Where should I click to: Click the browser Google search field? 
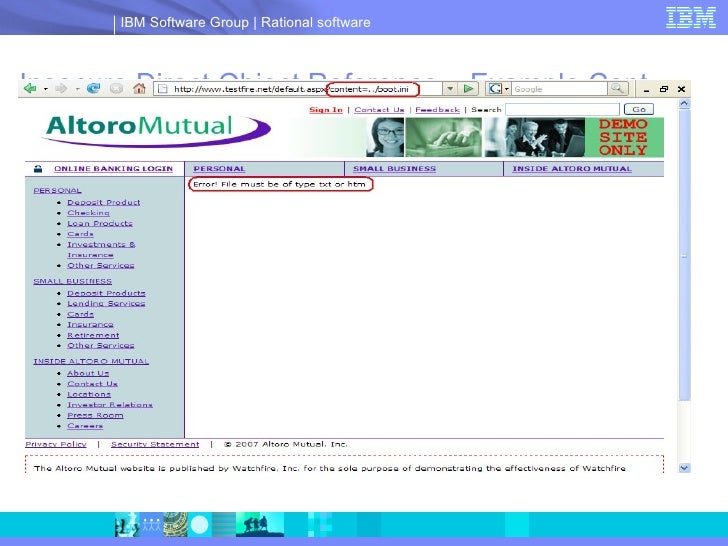[559, 89]
